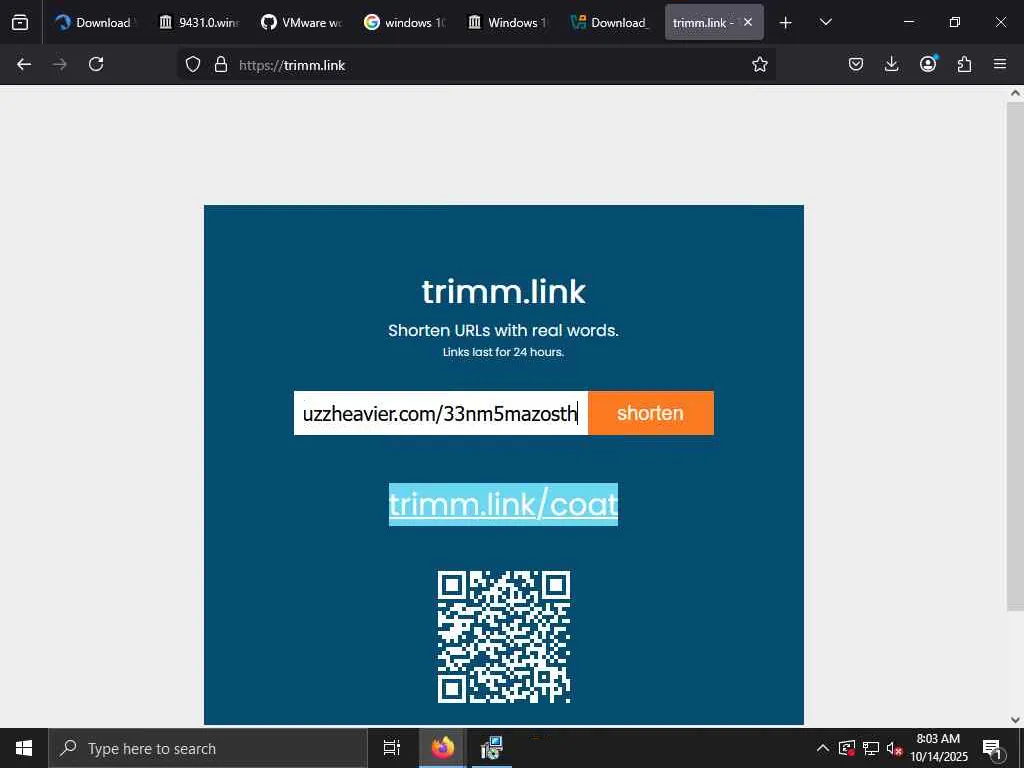Click the forward navigation arrow
Image resolution: width=1024 pixels, height=768 pixels.
tap(60, 64)
